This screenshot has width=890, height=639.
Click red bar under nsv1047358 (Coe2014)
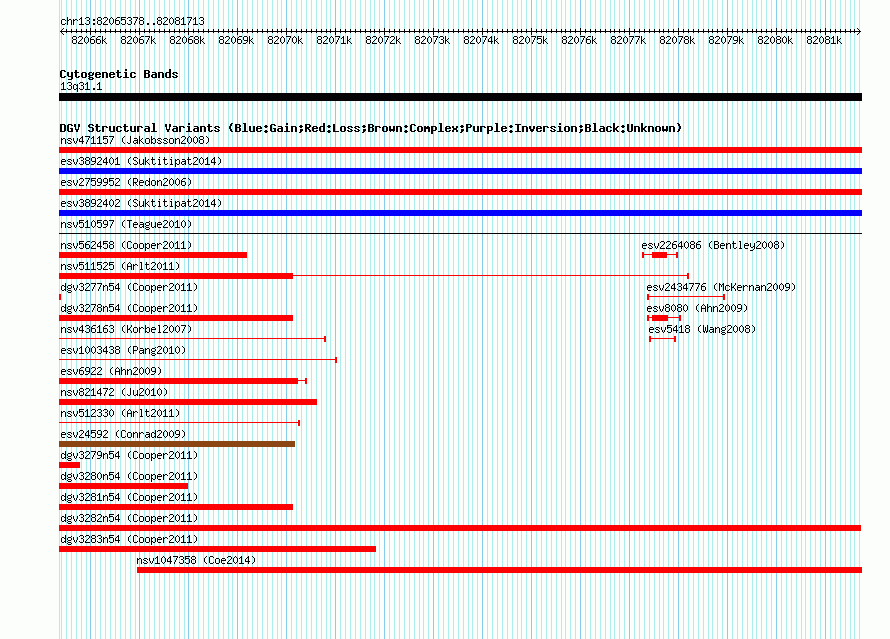[499, 570]
